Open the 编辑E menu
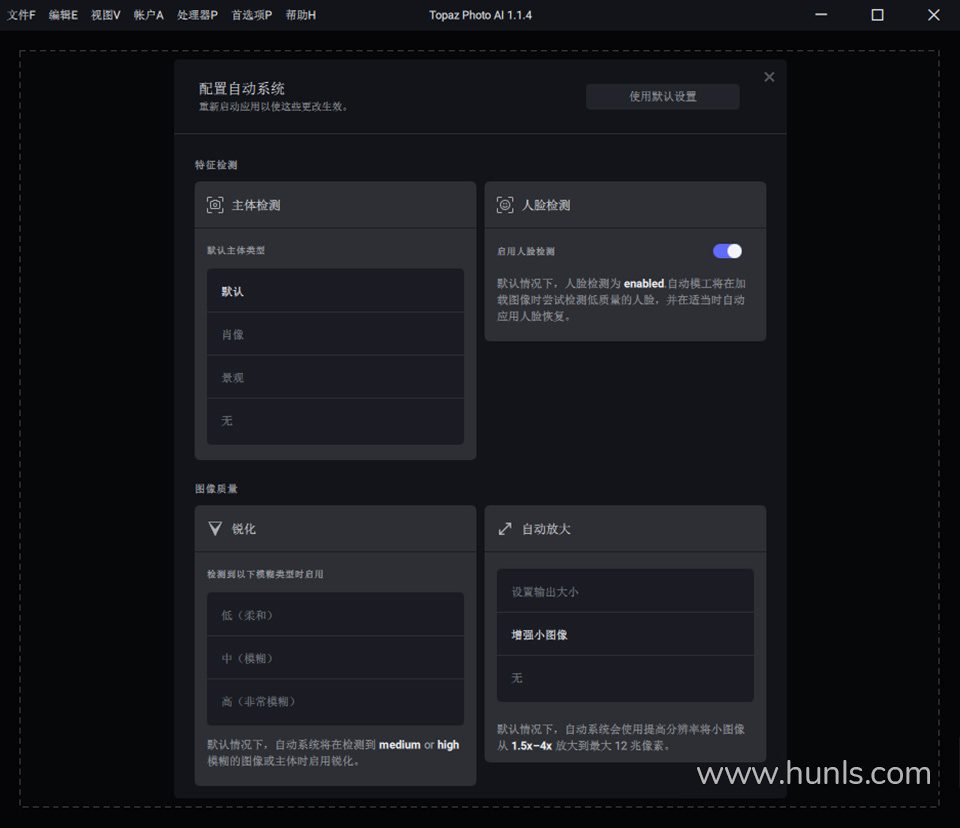 coord(63,15)
